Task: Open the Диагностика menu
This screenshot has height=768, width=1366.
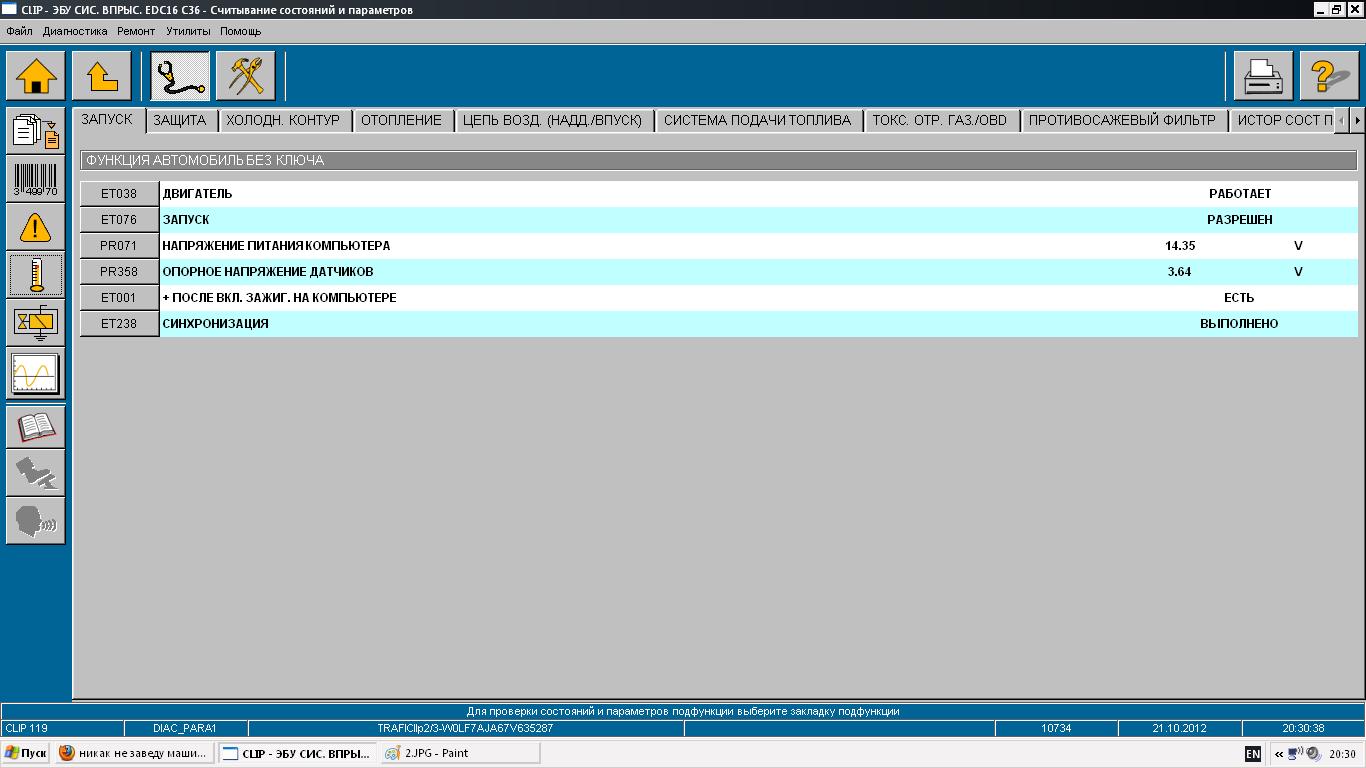Action: click(x=76, y=31)
